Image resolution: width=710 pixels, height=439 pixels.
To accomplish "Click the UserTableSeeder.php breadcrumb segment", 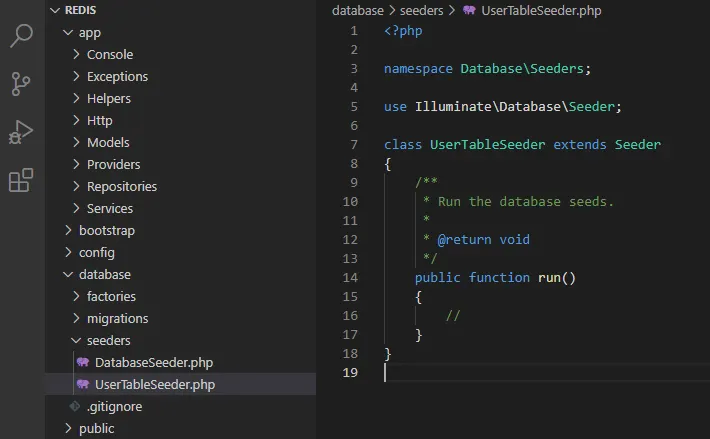I will pos(541,10).
